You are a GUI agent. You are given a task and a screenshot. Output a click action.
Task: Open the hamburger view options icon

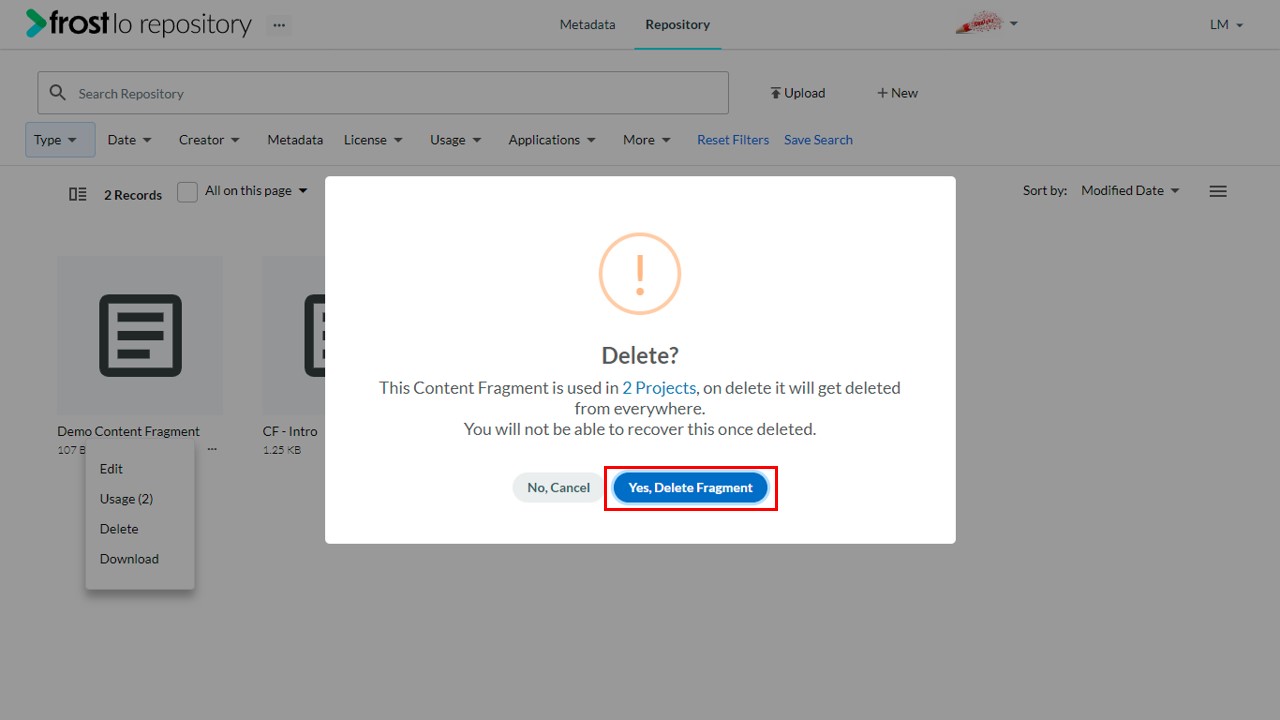(x=1218, y=191)
